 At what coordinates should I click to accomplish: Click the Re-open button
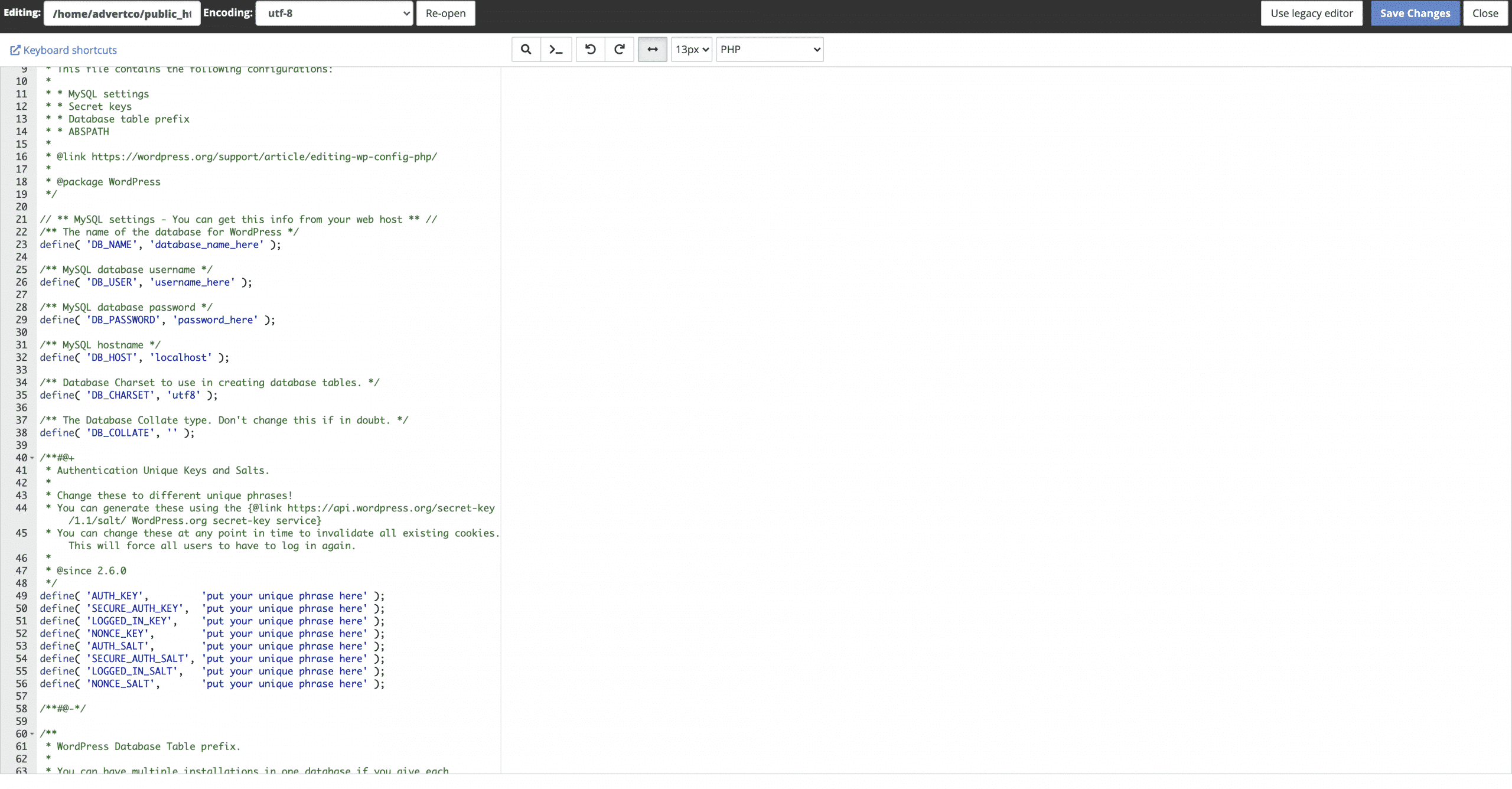445,13
